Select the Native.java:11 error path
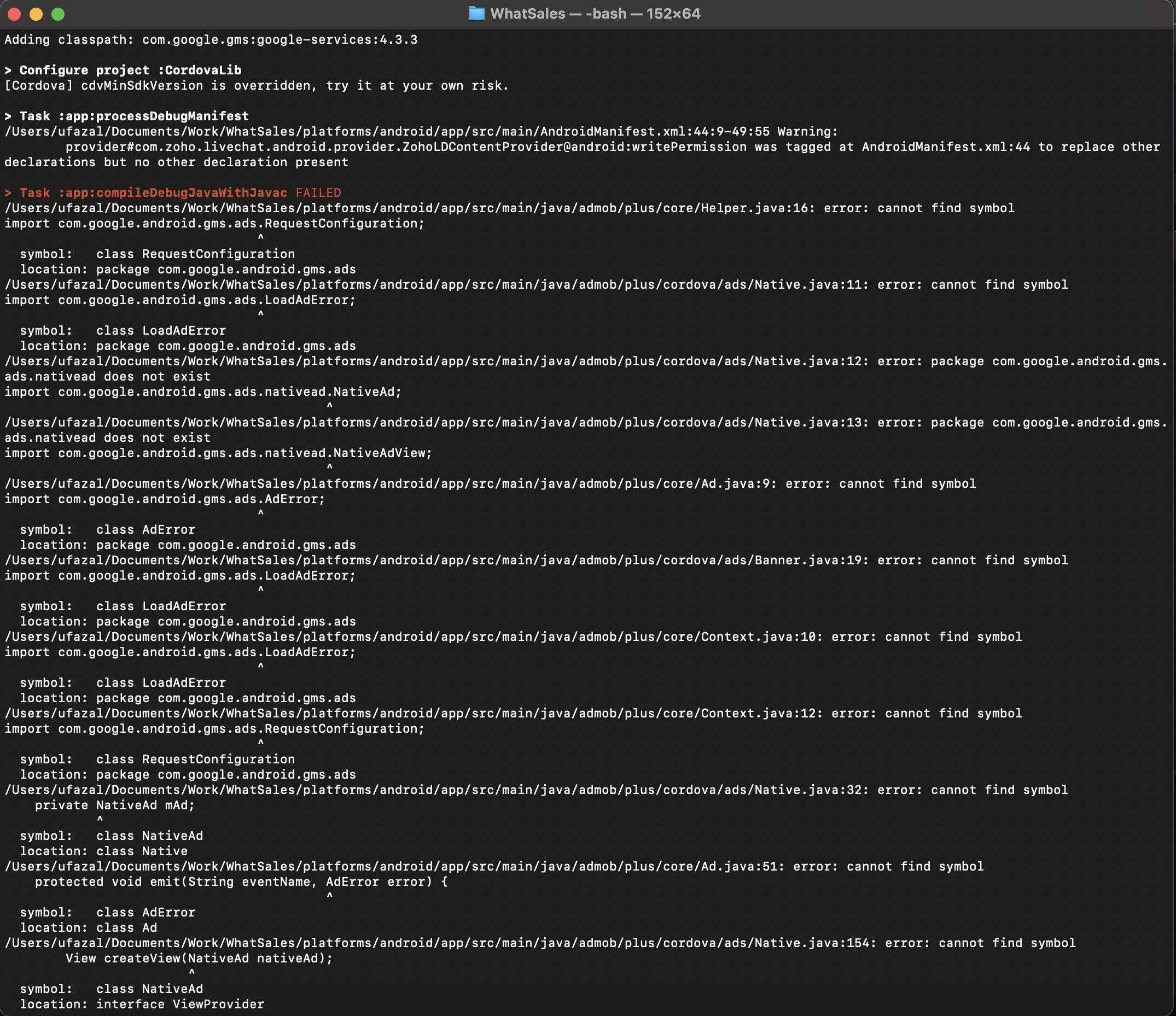Viewport: 1176px width, 1016px height. 533,284
